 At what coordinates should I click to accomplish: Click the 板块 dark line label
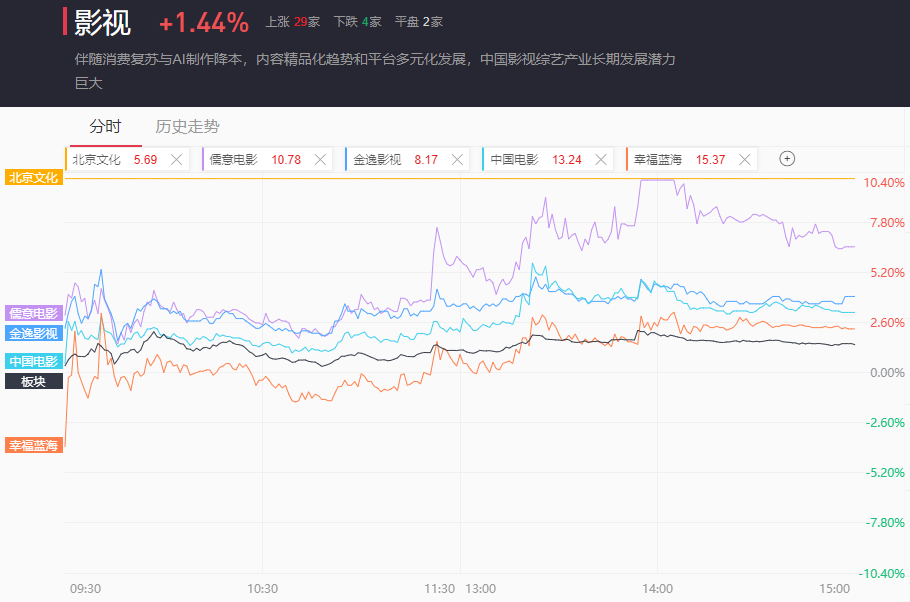tap(34, 381)
